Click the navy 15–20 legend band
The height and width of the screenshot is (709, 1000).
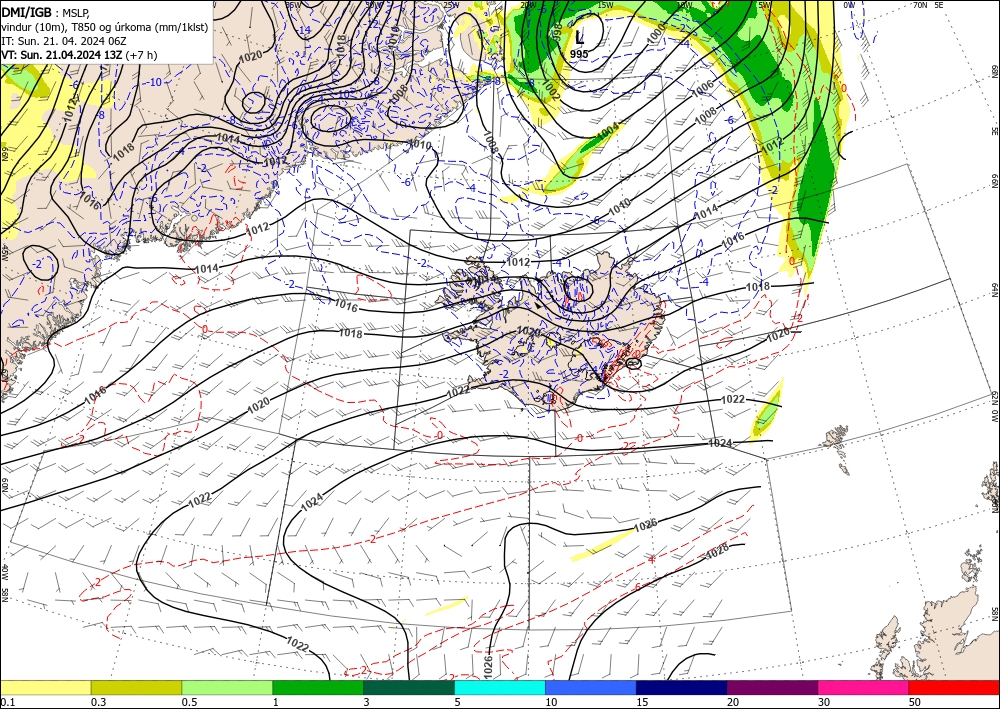pos(682,687)
